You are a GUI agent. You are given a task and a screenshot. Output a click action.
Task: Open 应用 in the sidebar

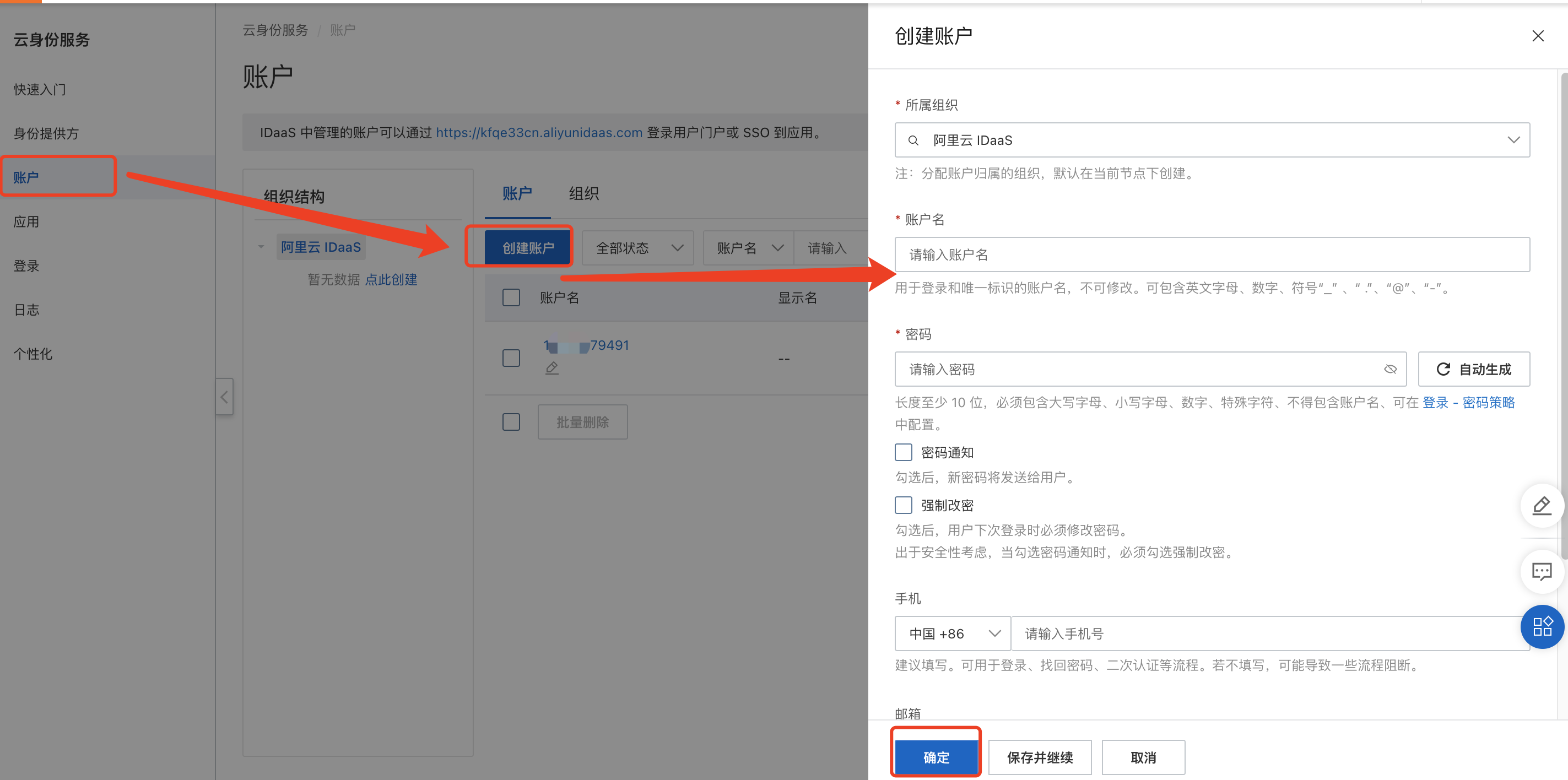point(26,221)
